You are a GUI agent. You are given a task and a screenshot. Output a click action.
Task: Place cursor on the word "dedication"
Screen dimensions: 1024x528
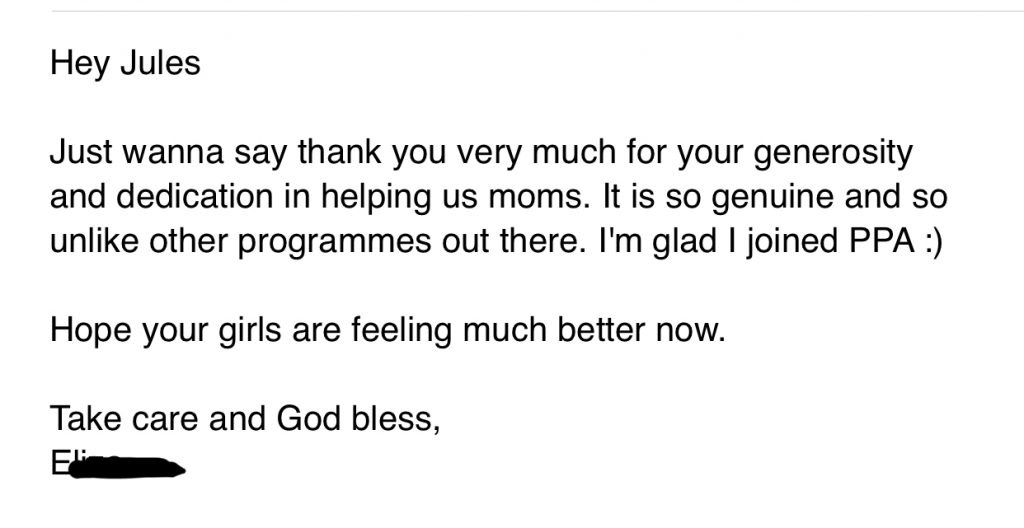coord(208,197)
